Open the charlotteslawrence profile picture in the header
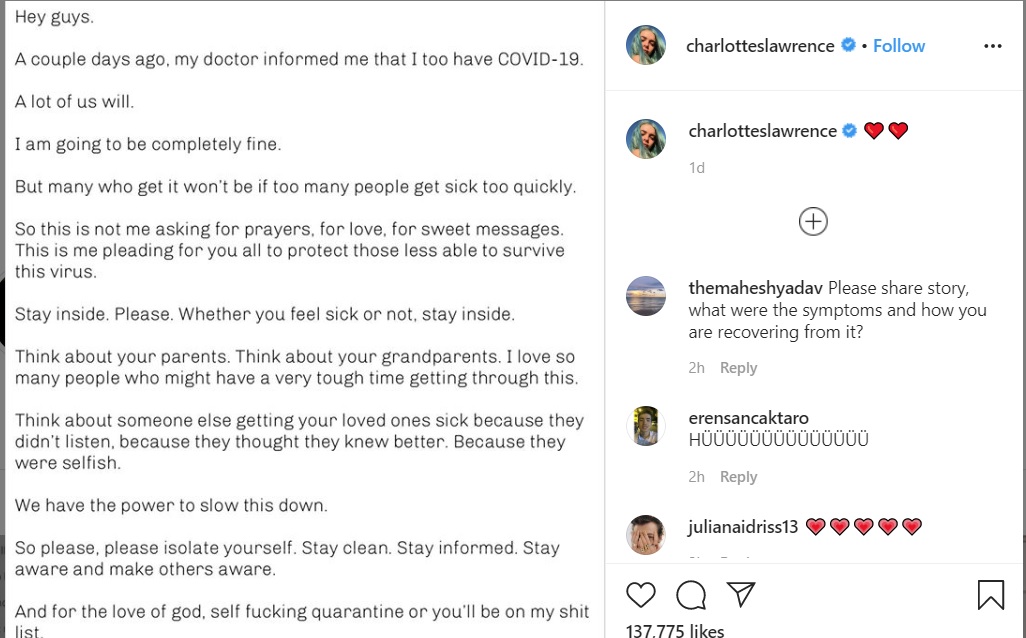 tap(646, 46)
